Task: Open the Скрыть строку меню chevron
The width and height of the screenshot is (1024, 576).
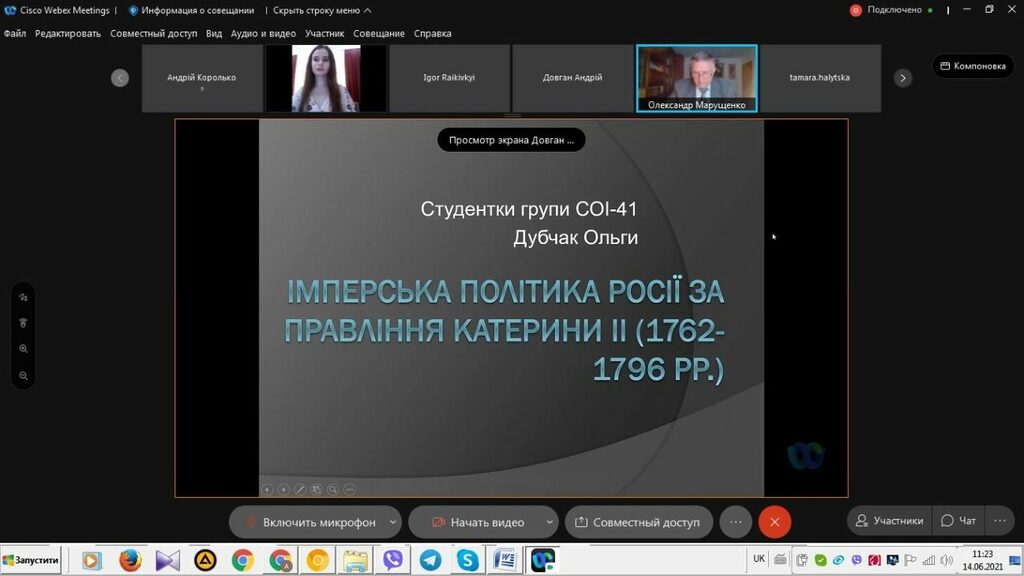Action: pos(367,10)
